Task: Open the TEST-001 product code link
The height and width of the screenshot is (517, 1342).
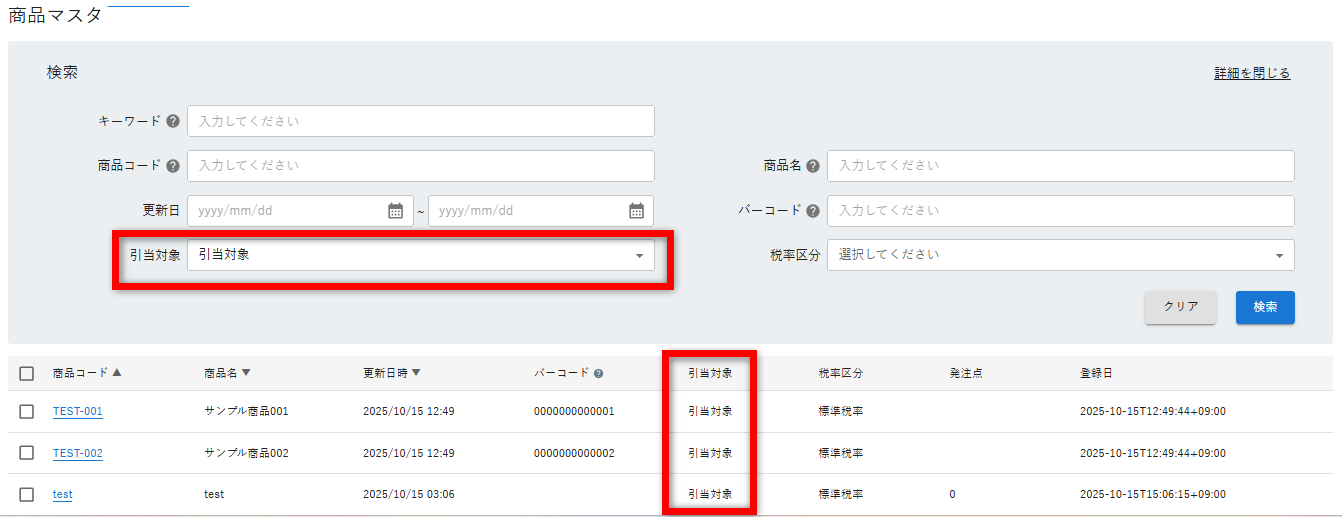Action: [77, 411]
